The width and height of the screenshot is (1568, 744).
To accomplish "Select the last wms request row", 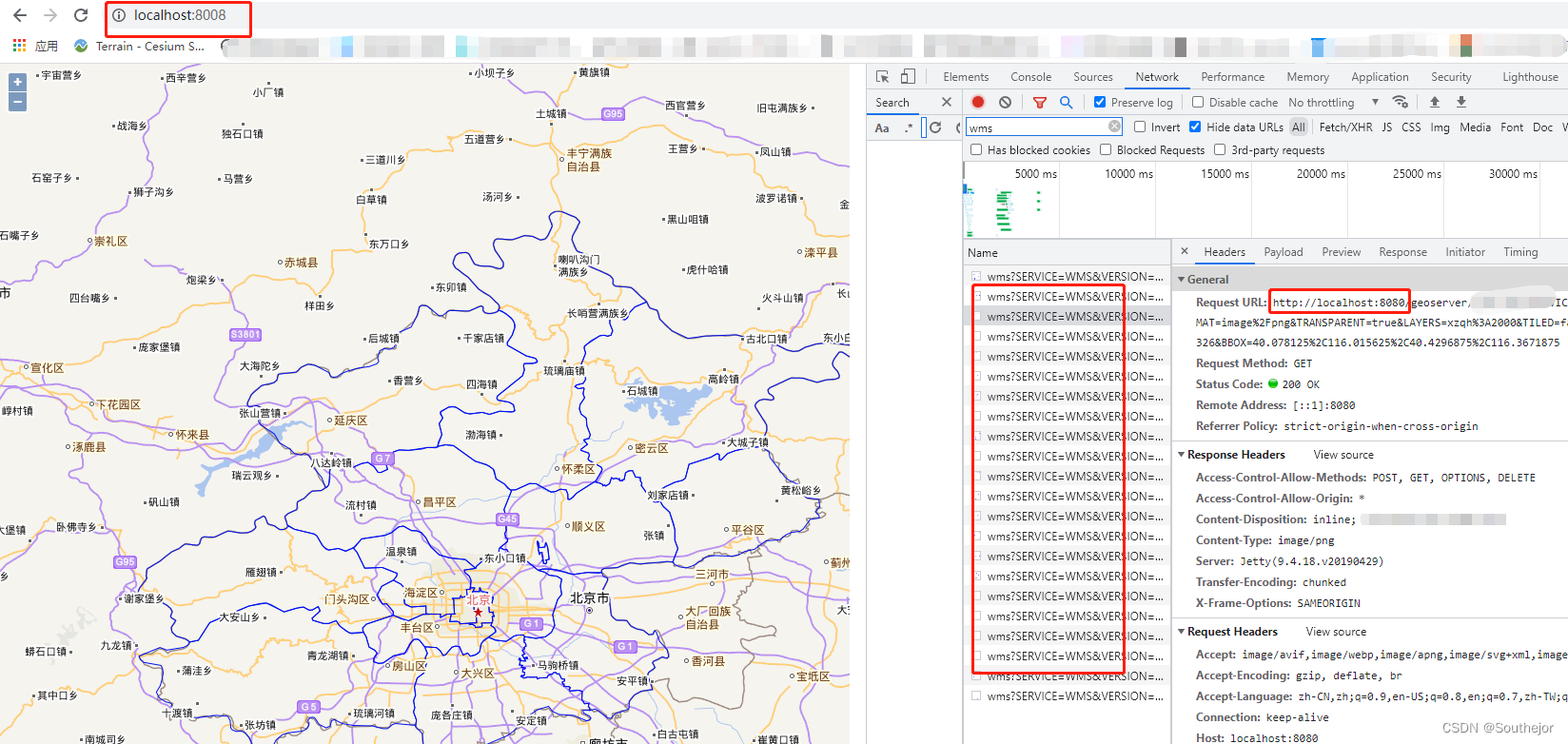I will pos(1068,696).
